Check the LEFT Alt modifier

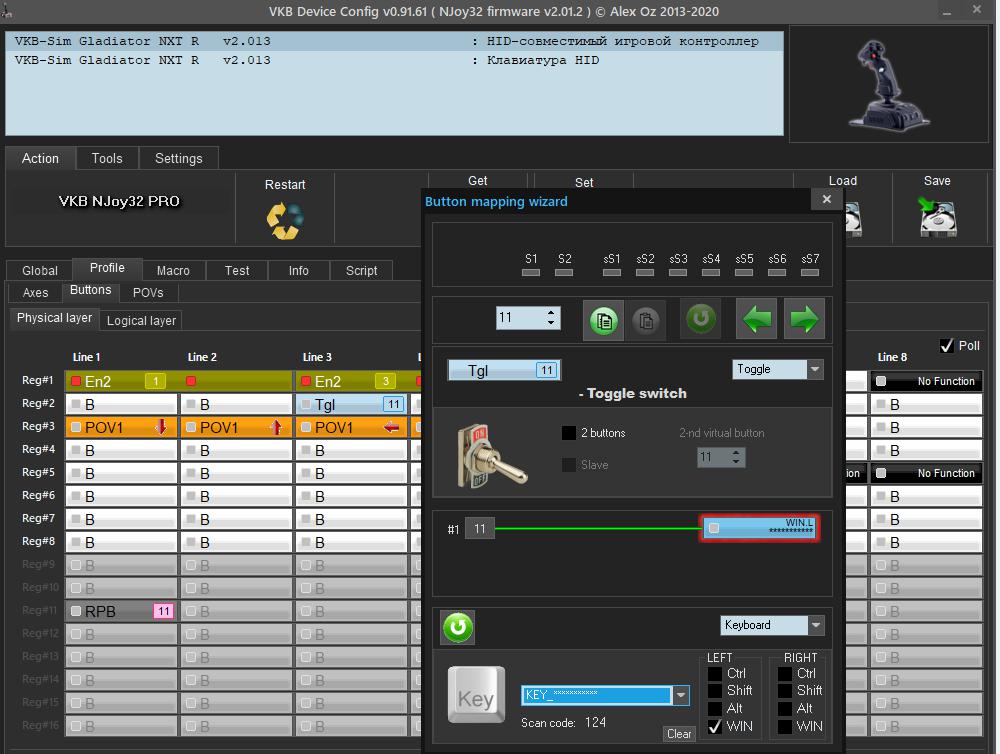pos(715,709)
